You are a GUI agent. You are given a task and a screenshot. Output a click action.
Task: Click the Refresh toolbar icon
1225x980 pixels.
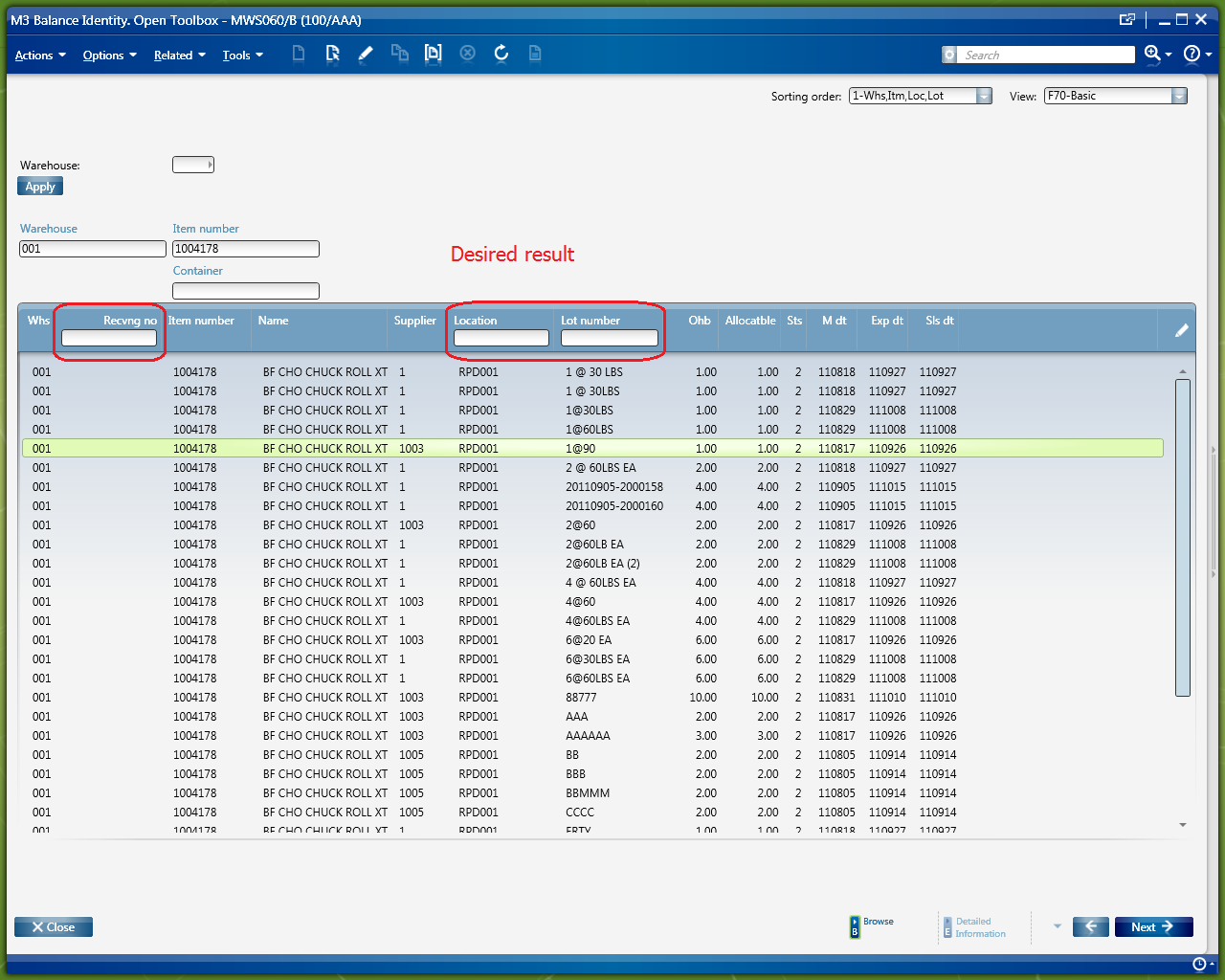[x=501, y=54]
